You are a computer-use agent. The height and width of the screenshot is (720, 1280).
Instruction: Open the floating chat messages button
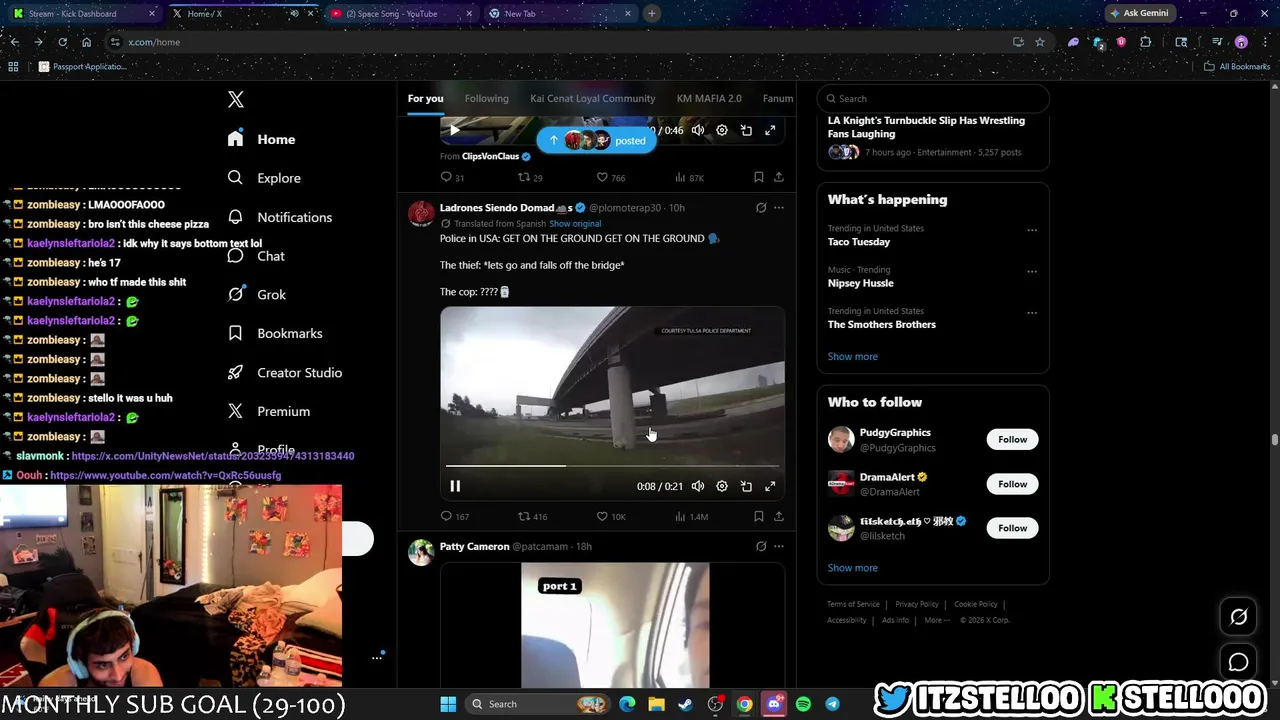coord(1238,662)
